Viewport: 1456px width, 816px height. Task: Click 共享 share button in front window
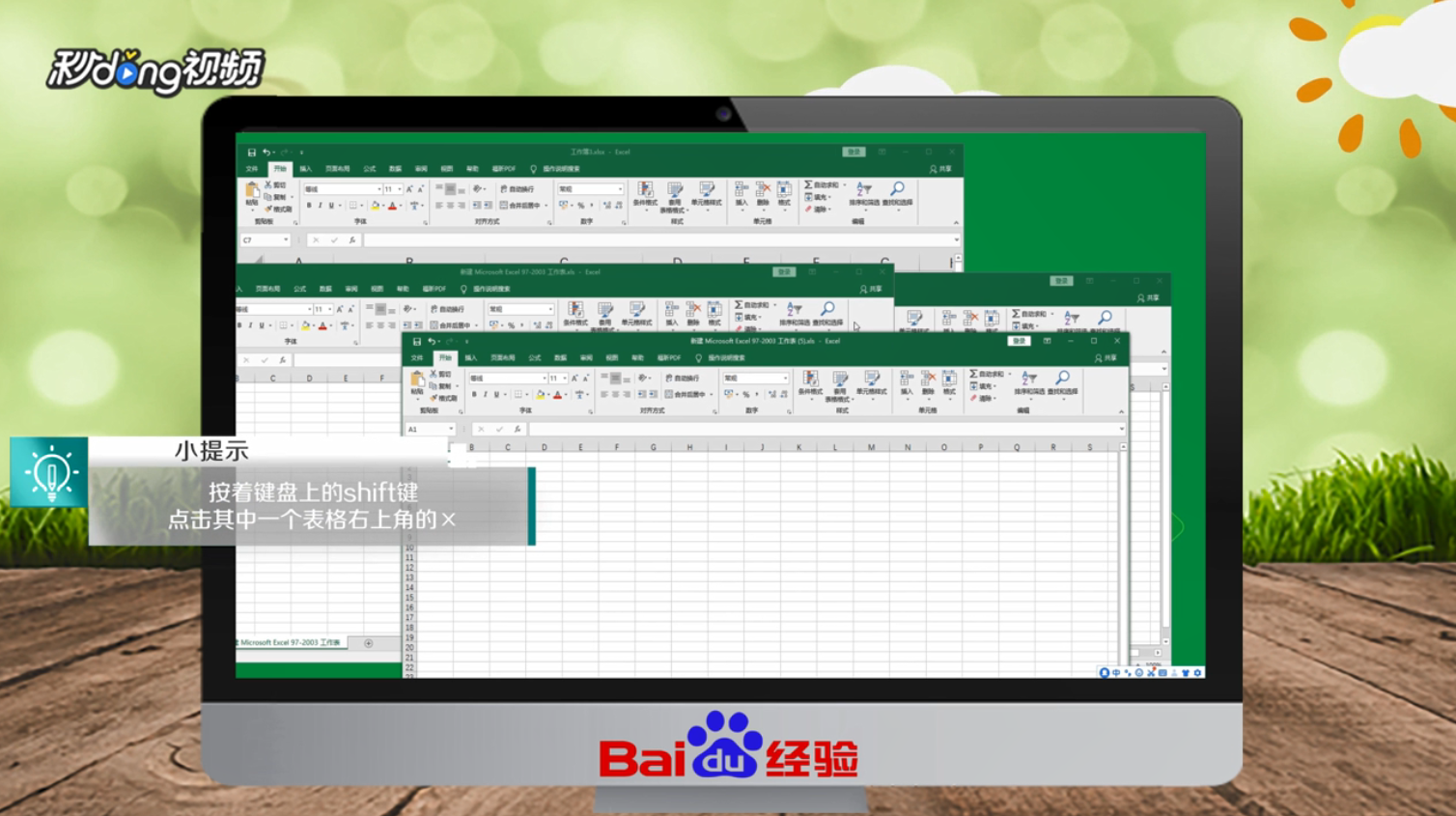click(x=1106, y=358)
